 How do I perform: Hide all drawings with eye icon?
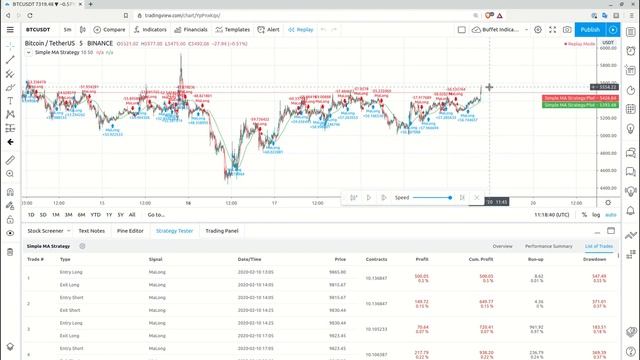click(10, 233)
